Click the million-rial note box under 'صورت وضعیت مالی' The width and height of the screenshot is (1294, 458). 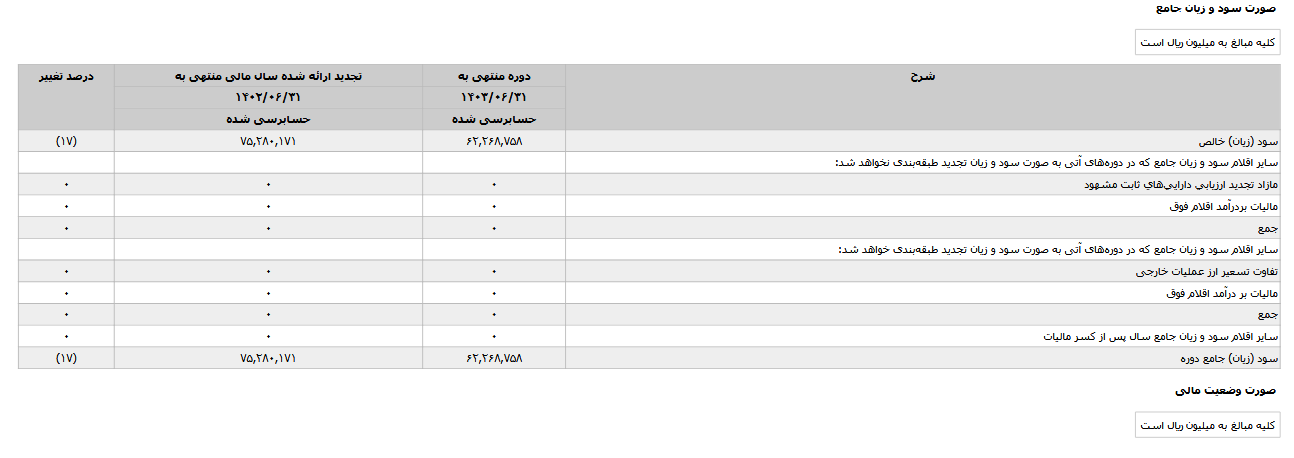tap(1208, 425)
